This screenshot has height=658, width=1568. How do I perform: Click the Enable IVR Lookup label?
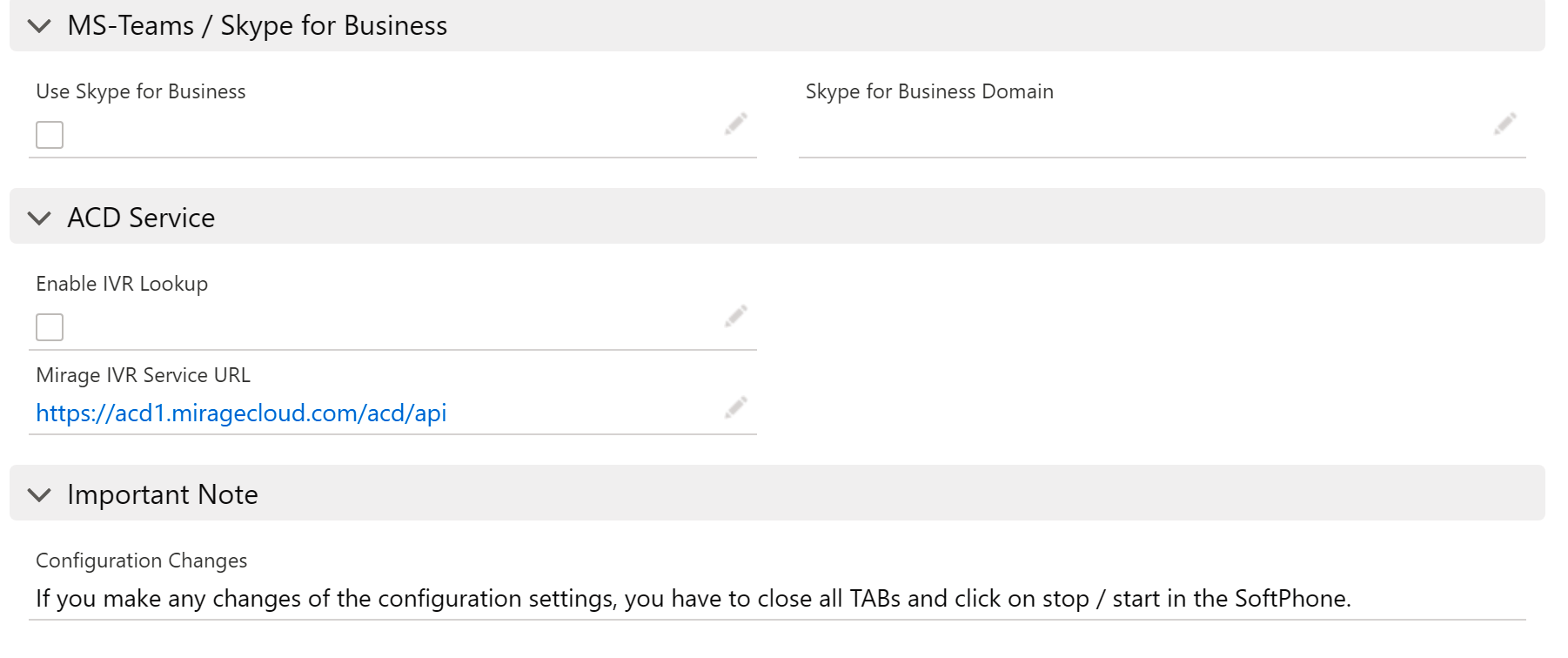(x=122, y=284)
